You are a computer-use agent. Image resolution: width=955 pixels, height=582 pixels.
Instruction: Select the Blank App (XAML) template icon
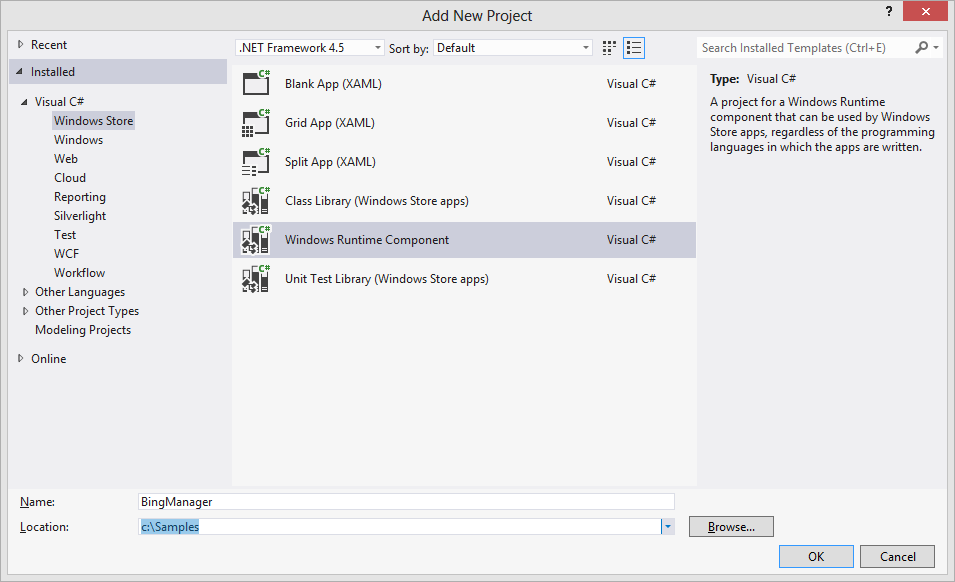(x=256, y=84)
